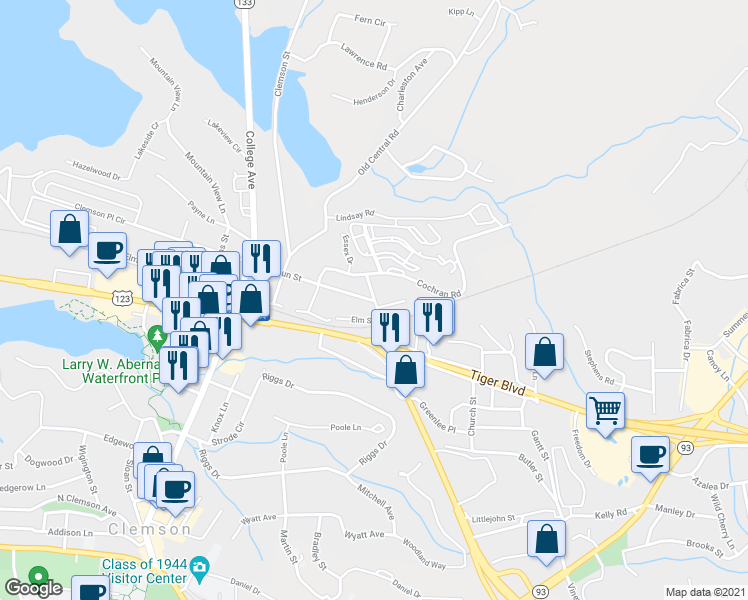
Task: Select shopping bag marker near Clemson Pl Cir
Action: (x=69, y=230)
